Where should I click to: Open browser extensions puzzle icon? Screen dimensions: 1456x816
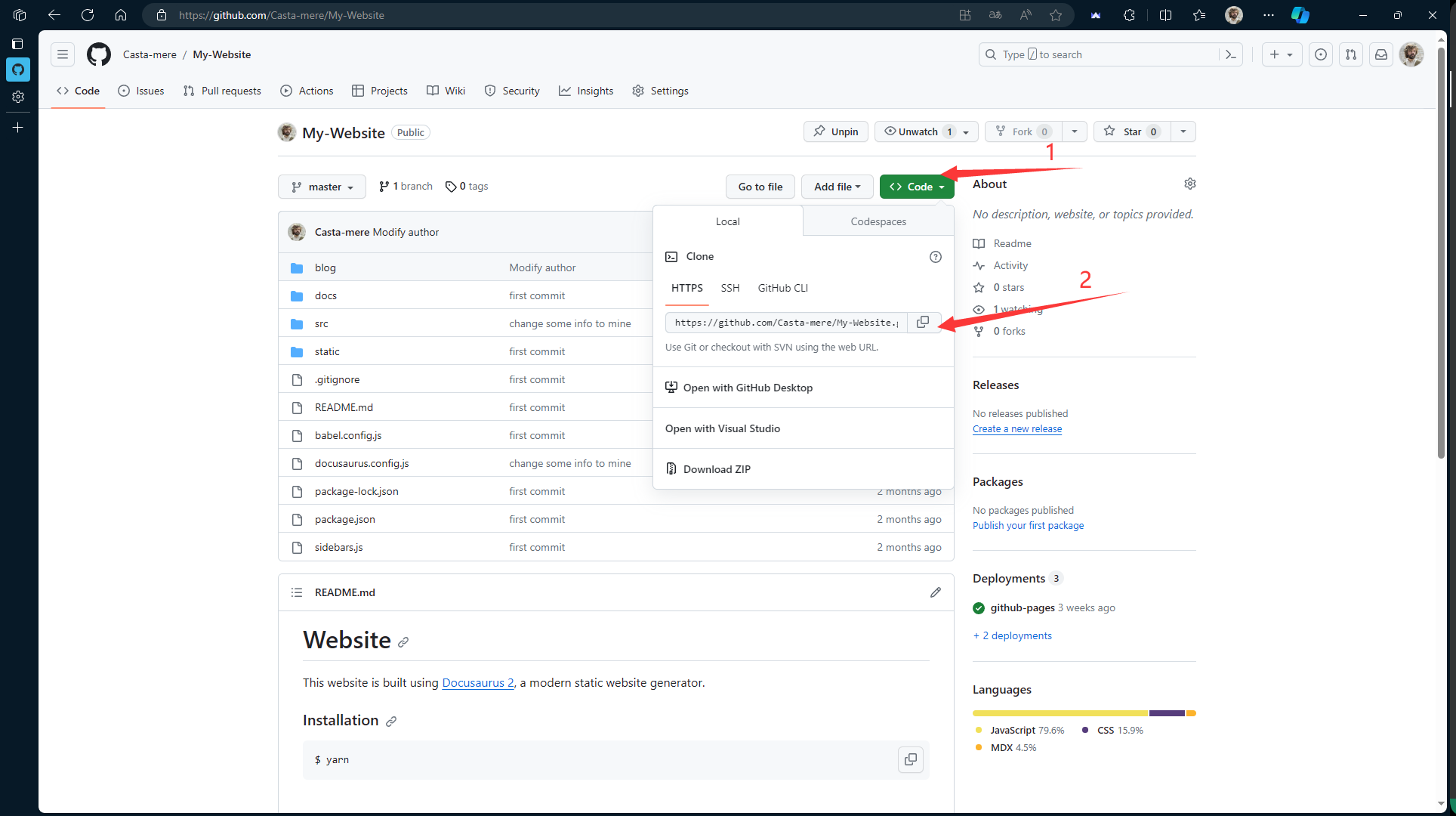click(1129, 15)
